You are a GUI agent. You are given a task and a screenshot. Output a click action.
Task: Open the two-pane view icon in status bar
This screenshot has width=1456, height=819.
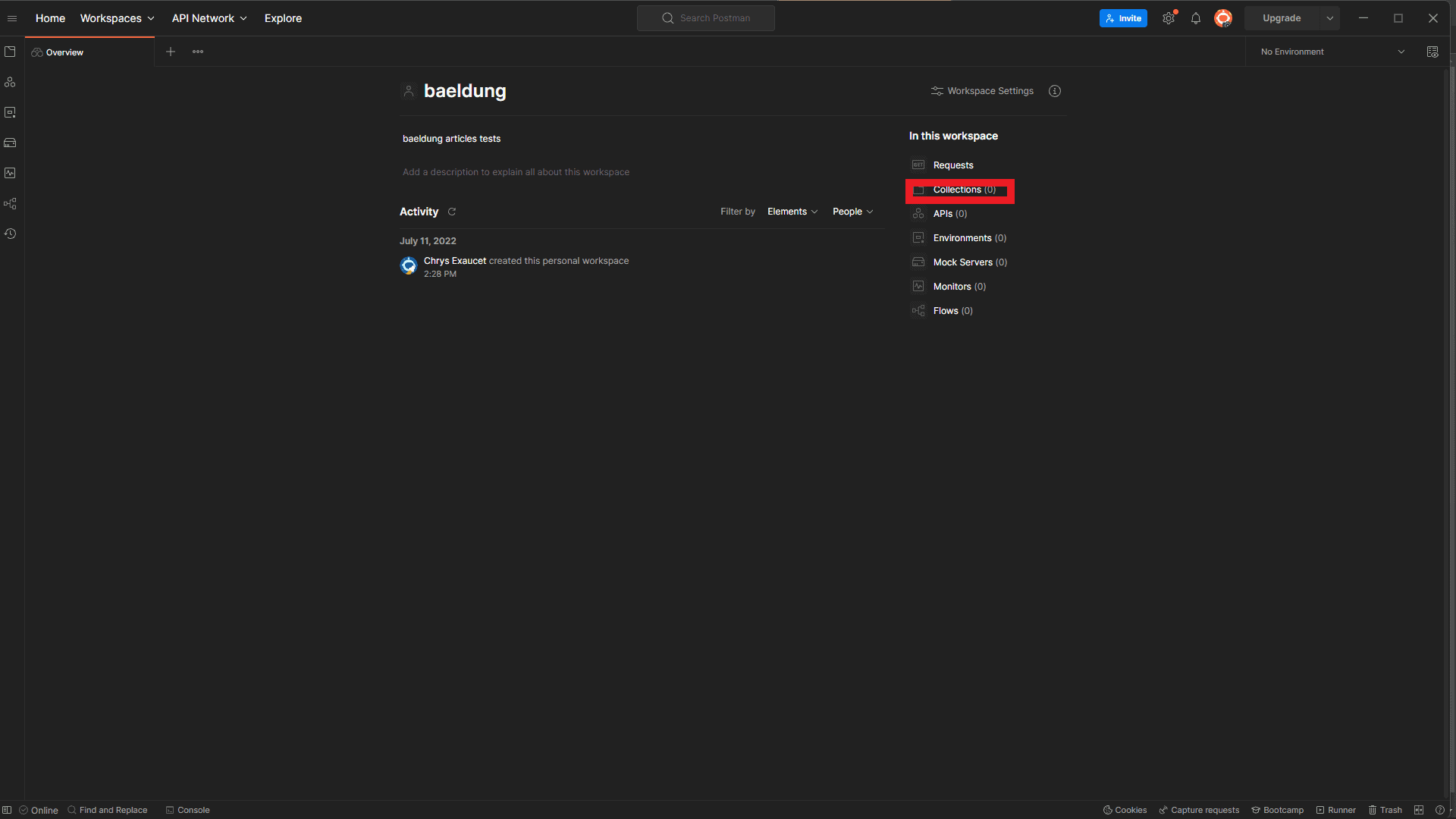pos(1419,810)
